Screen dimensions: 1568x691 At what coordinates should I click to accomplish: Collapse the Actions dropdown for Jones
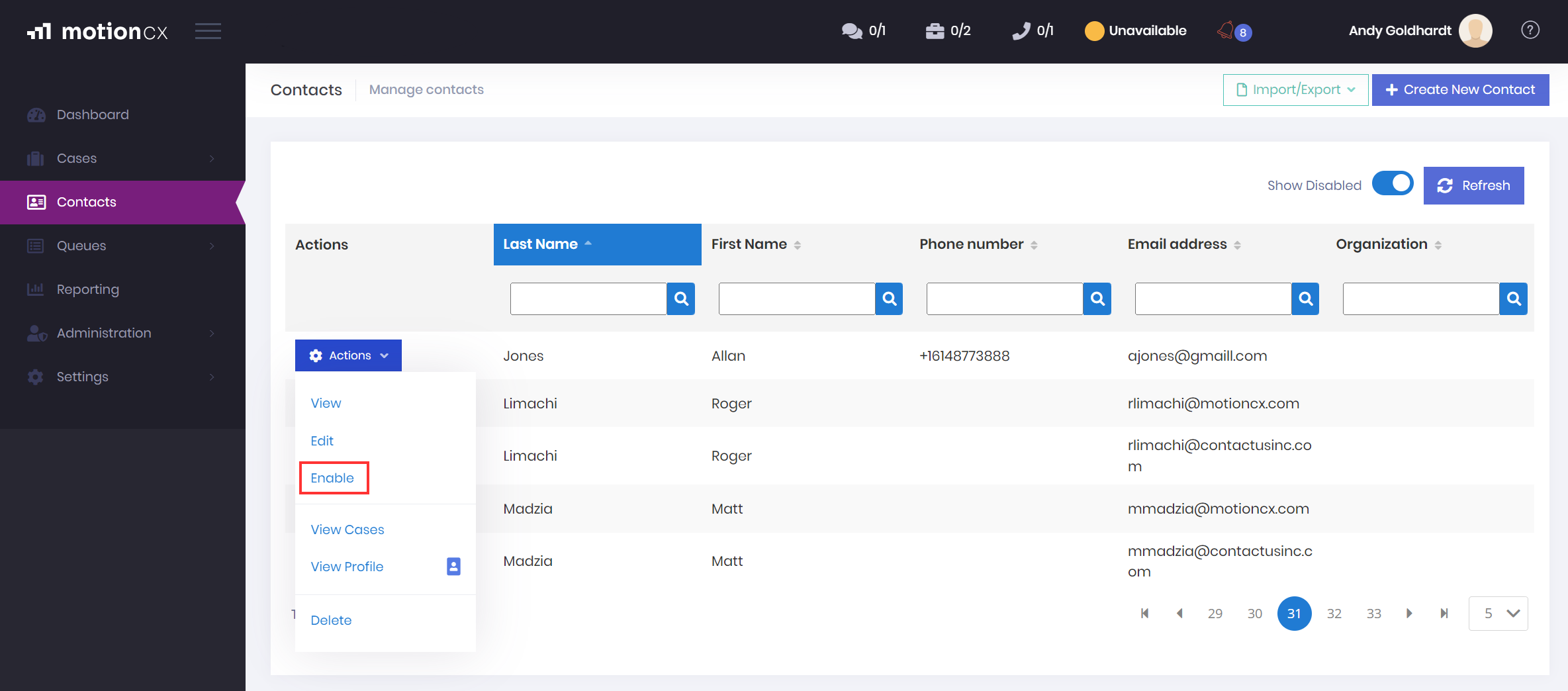tap(348, 355)
